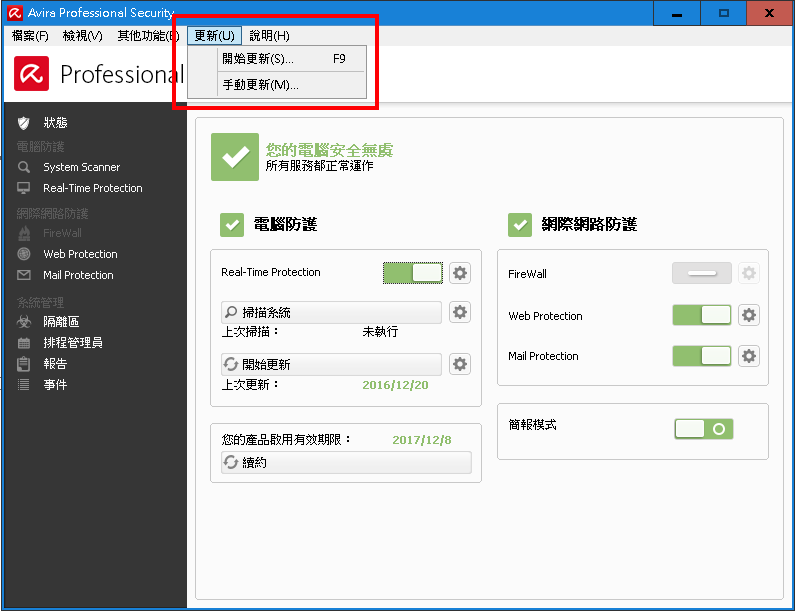The height and width of the screenshot is (611, 795).
Task: Open the 說明(H) menu
Action: click(269, 36)
